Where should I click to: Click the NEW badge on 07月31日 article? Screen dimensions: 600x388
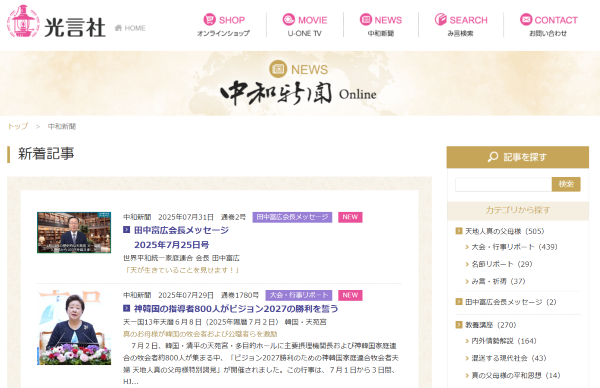(350, 217)
